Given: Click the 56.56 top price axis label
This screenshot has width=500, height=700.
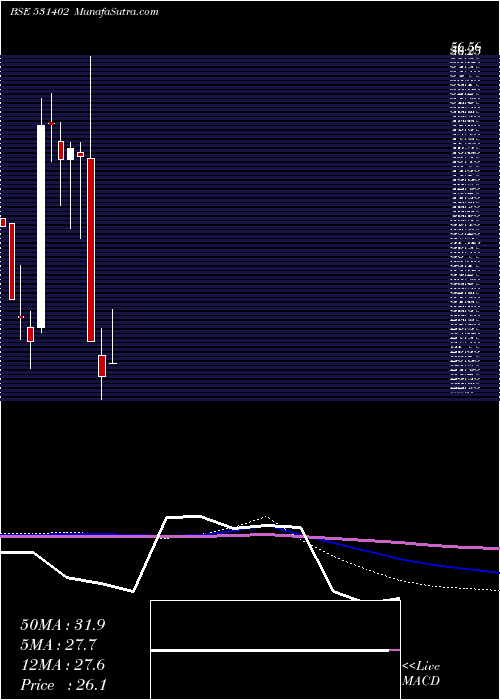Looking at the screenshot, I should click(x=466, y=47).
